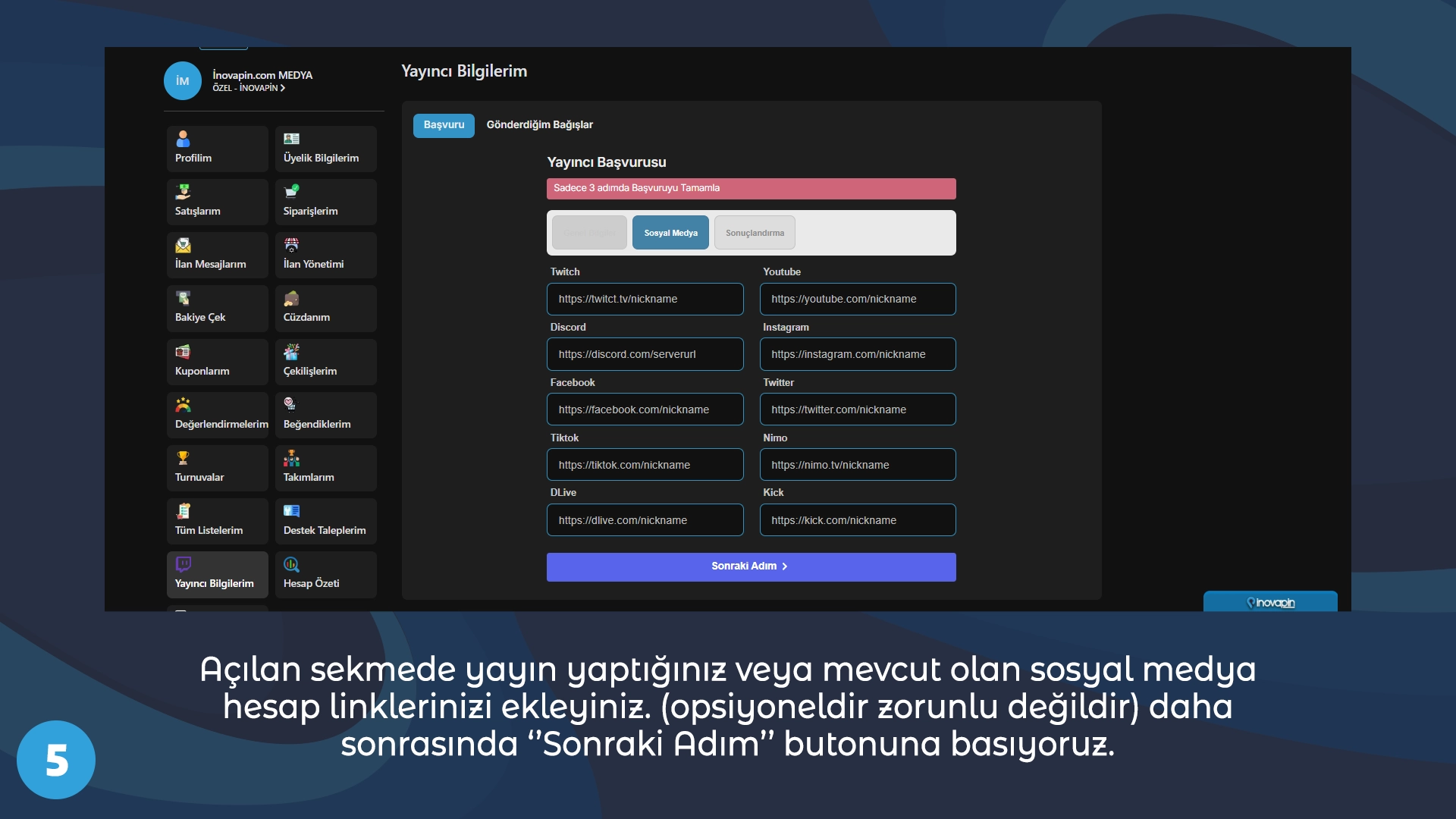The width and height of the screenshot is (1456, 819).
Task: Open the Sonuçlandırma step tab
Action: (x=755, y=233)
